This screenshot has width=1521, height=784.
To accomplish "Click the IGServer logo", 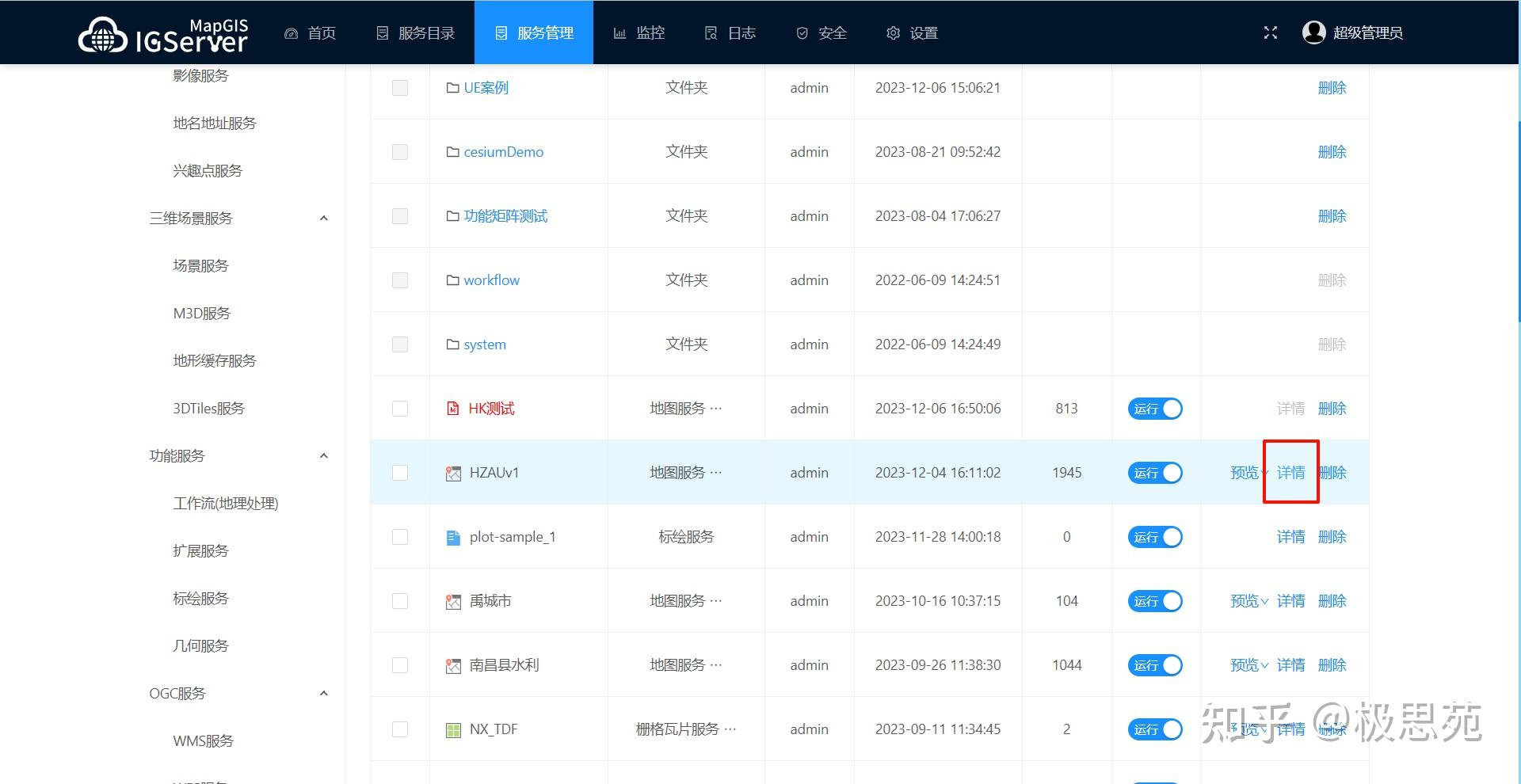I will point(162,33).
